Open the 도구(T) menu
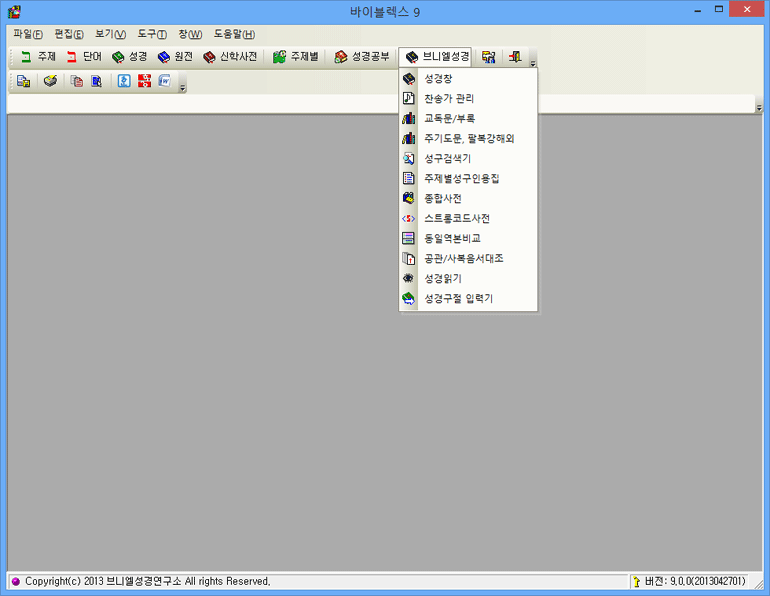Screen dimensions: 770x596 coord(152,34)
